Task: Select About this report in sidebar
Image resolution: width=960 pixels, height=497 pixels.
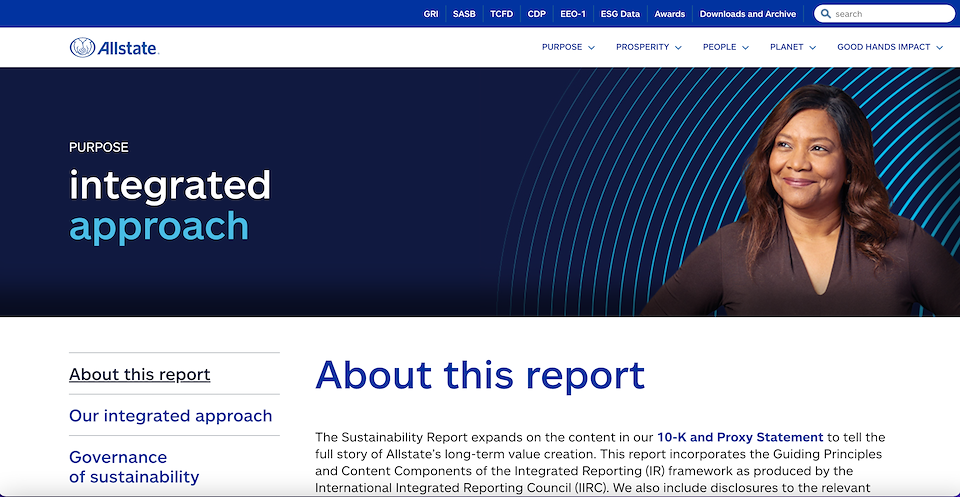Action: [x=140, y=375]
